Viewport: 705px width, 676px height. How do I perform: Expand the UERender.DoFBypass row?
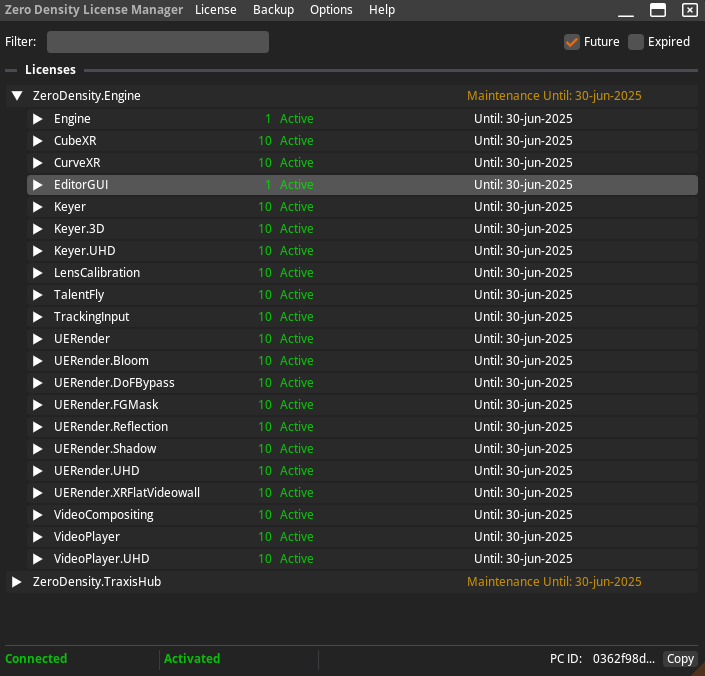pos(38,383)
